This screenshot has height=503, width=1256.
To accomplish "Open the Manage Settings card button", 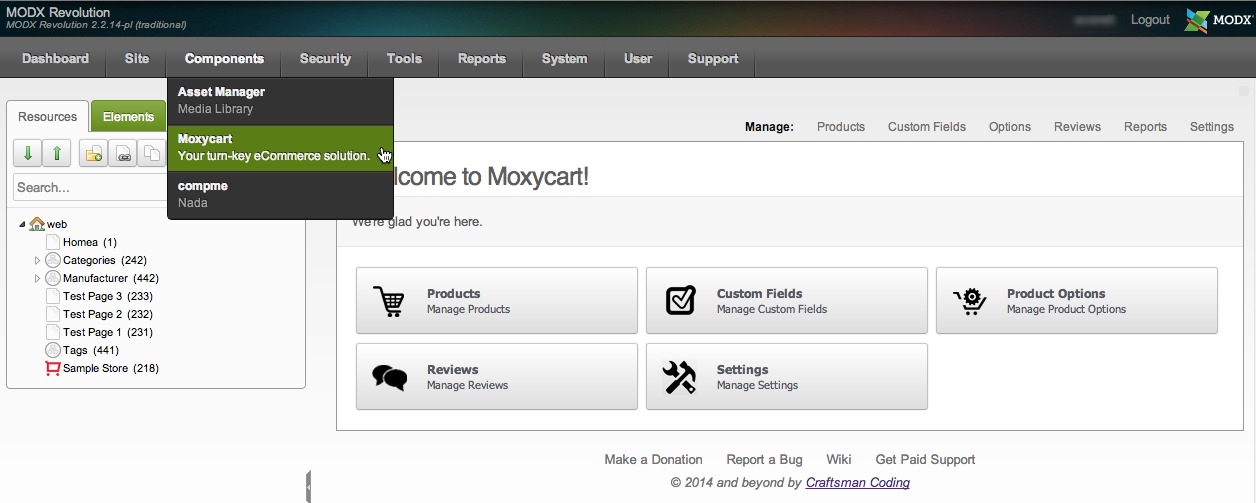I will [x=787, y=376].
